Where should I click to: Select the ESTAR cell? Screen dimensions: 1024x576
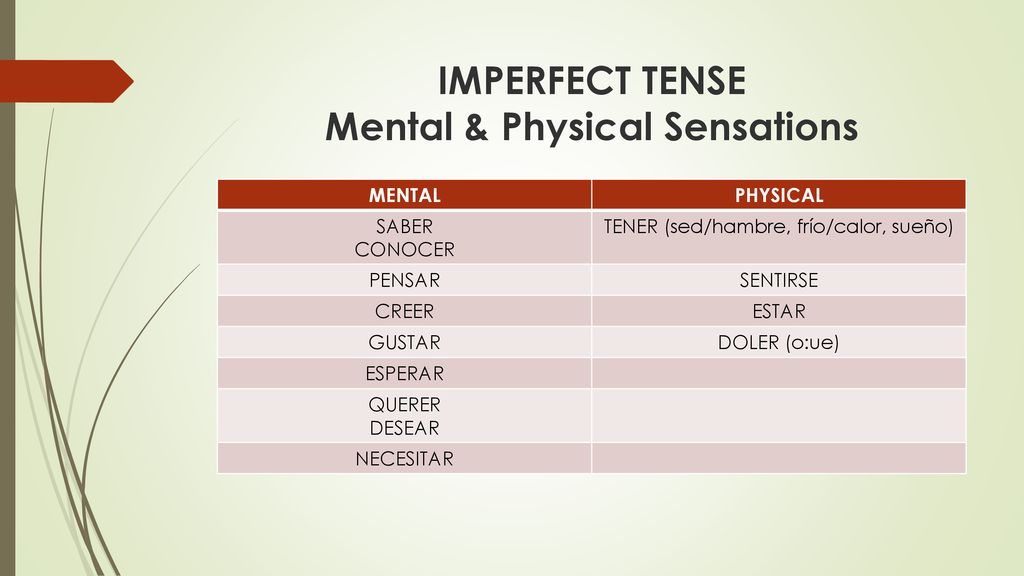coord(778,311)
